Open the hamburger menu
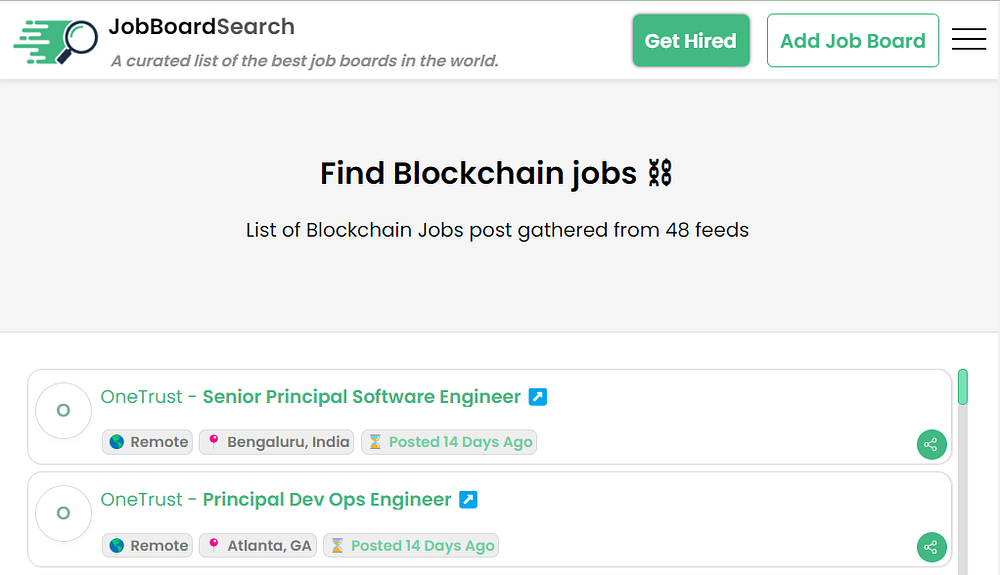Screen dimensions: 1000x575 968,40
